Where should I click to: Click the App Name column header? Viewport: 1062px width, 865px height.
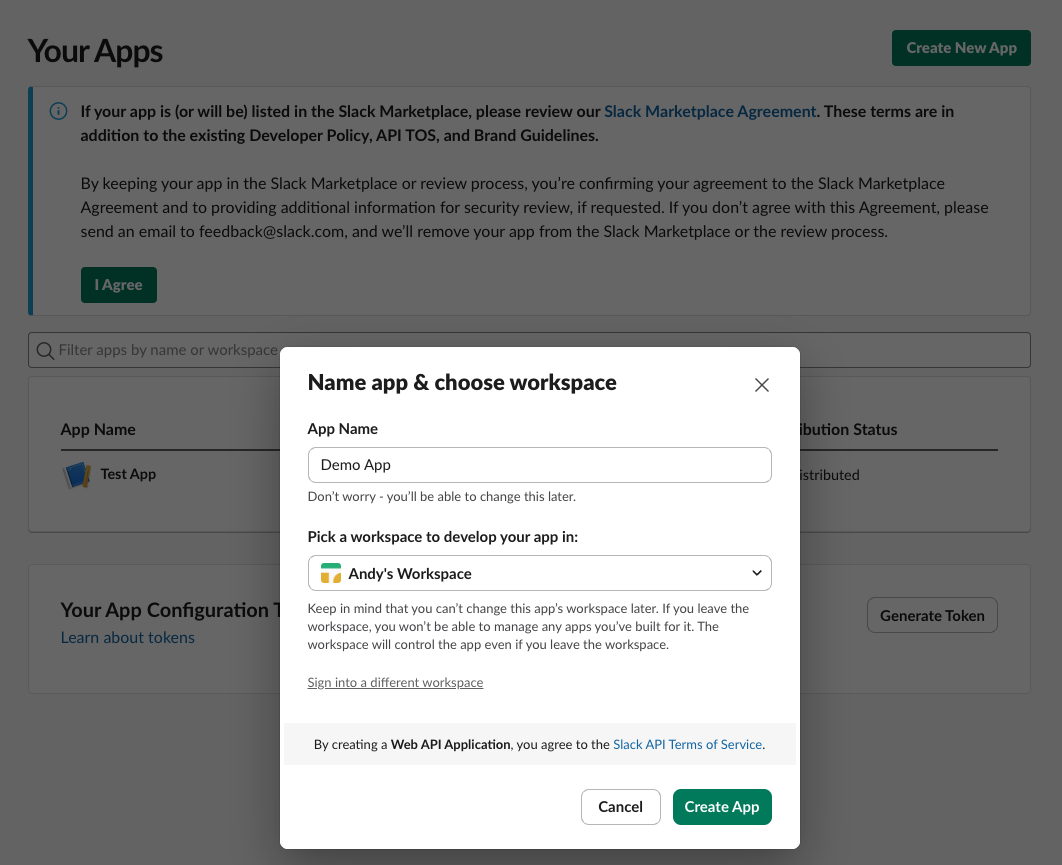[x=98, y=430]
